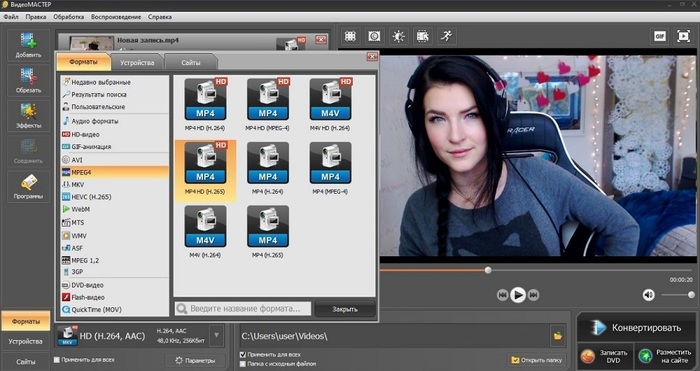
Task: Expand the output format dropdown arrow
Action: 217,336
